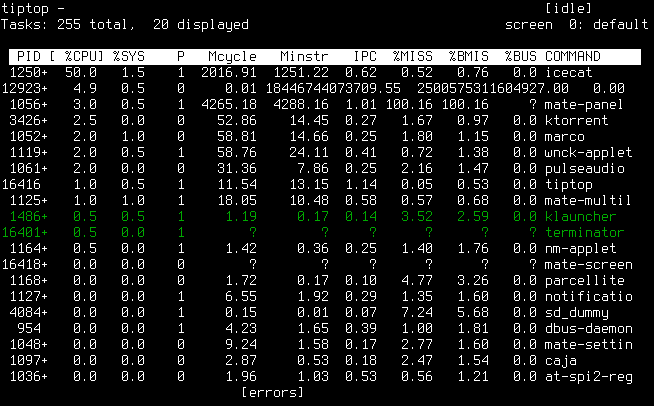This screenshot has width=654, height=406.
Task: Select the mate-multil command entry
Action: [588, 200]
